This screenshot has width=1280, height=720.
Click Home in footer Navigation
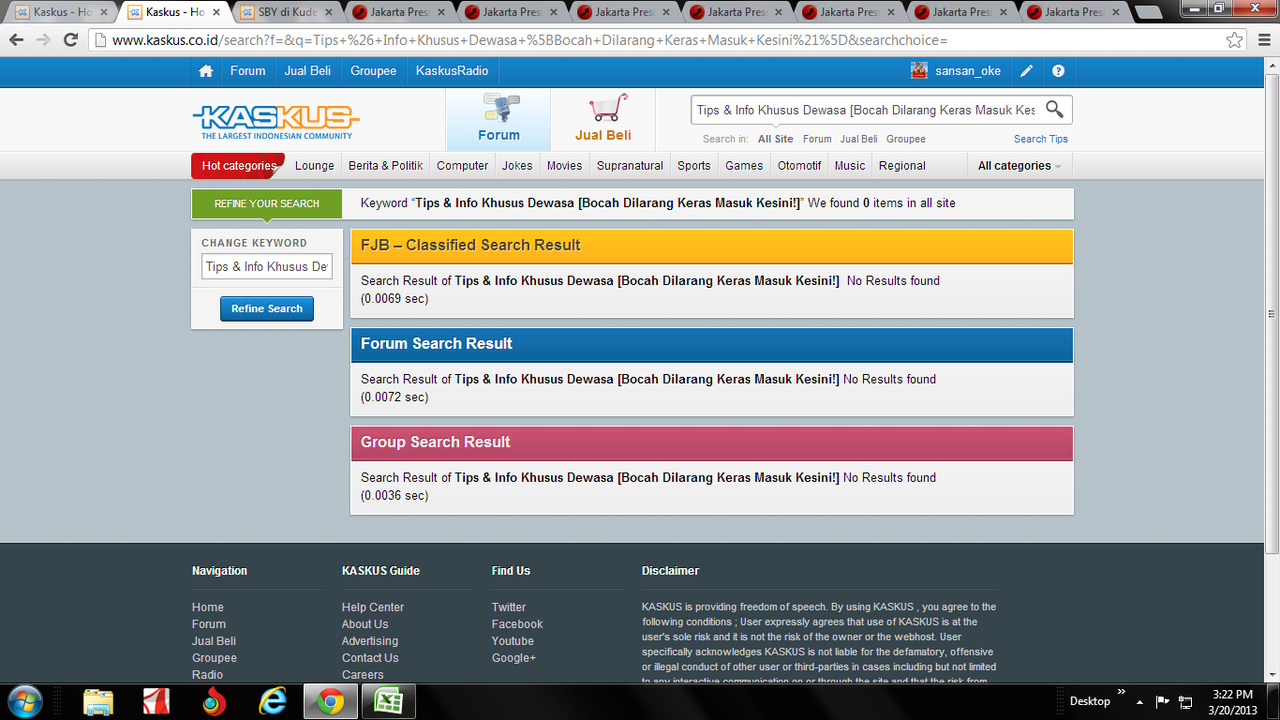pyautogui.click(x=208, y=607)
